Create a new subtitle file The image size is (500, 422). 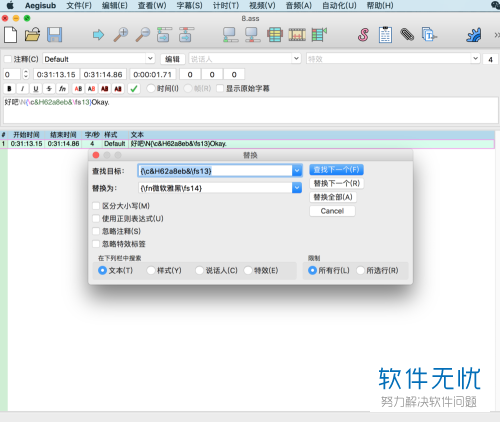(10, 35)
